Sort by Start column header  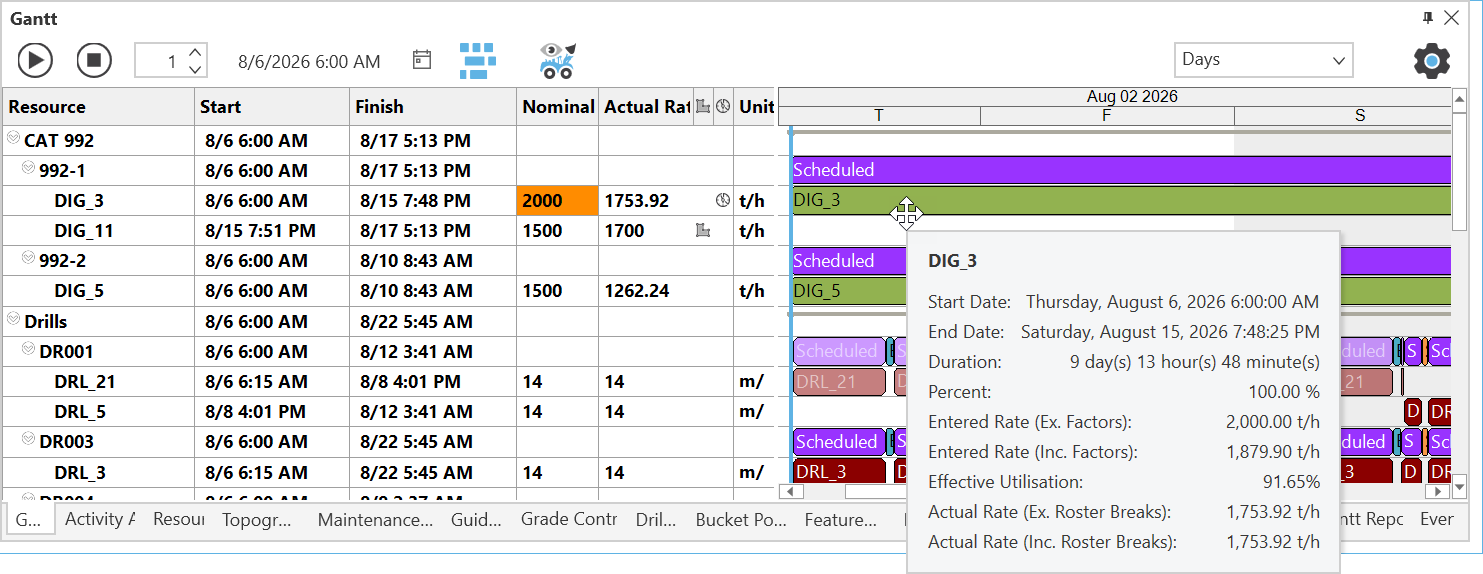click(x=272, y=107)
